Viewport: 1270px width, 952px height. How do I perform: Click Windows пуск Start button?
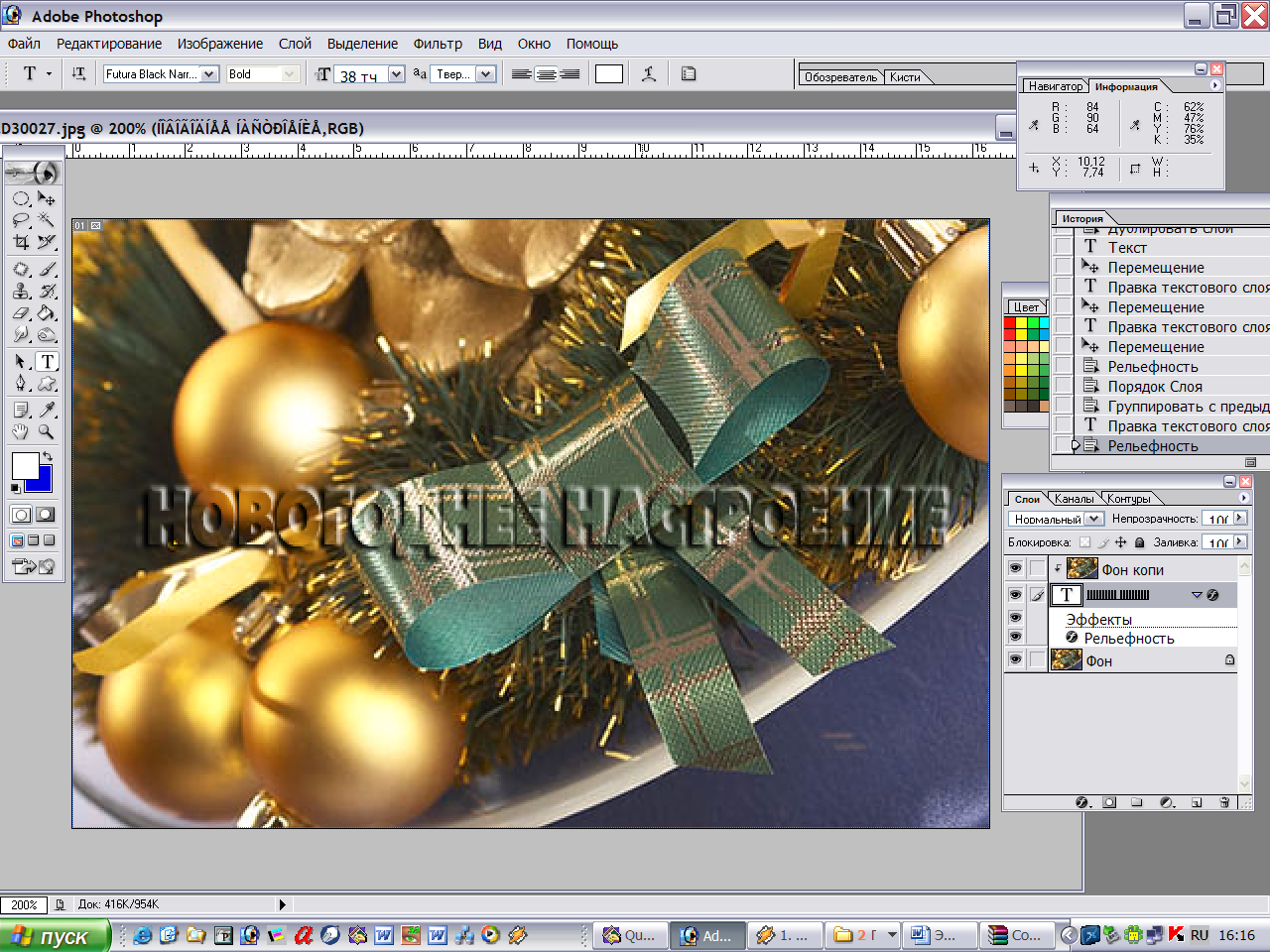click(54, 936)
